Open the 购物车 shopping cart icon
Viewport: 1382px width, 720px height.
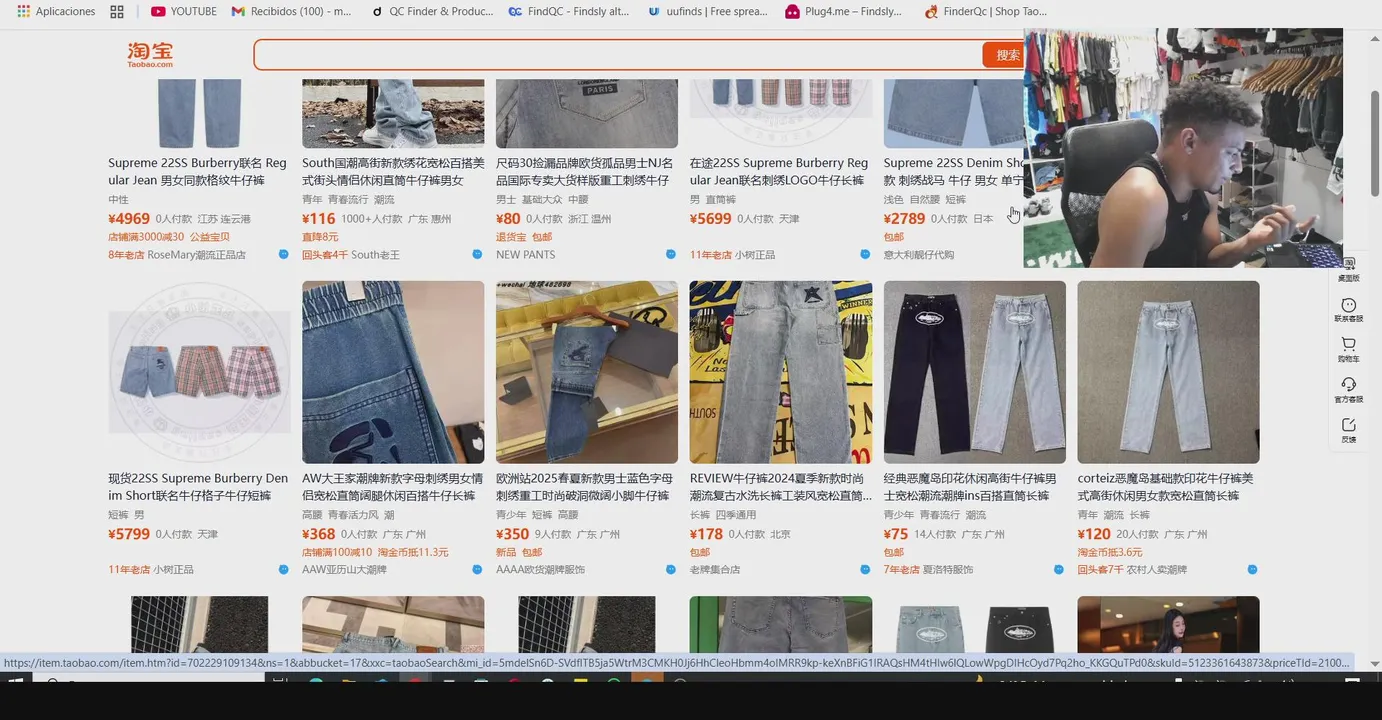coord(1348,350)
